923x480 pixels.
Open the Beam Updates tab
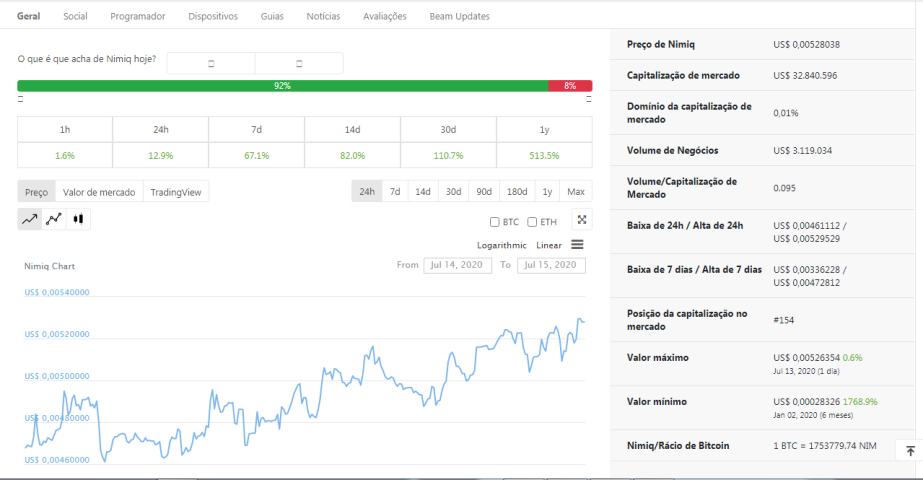(x=459, y=16)
